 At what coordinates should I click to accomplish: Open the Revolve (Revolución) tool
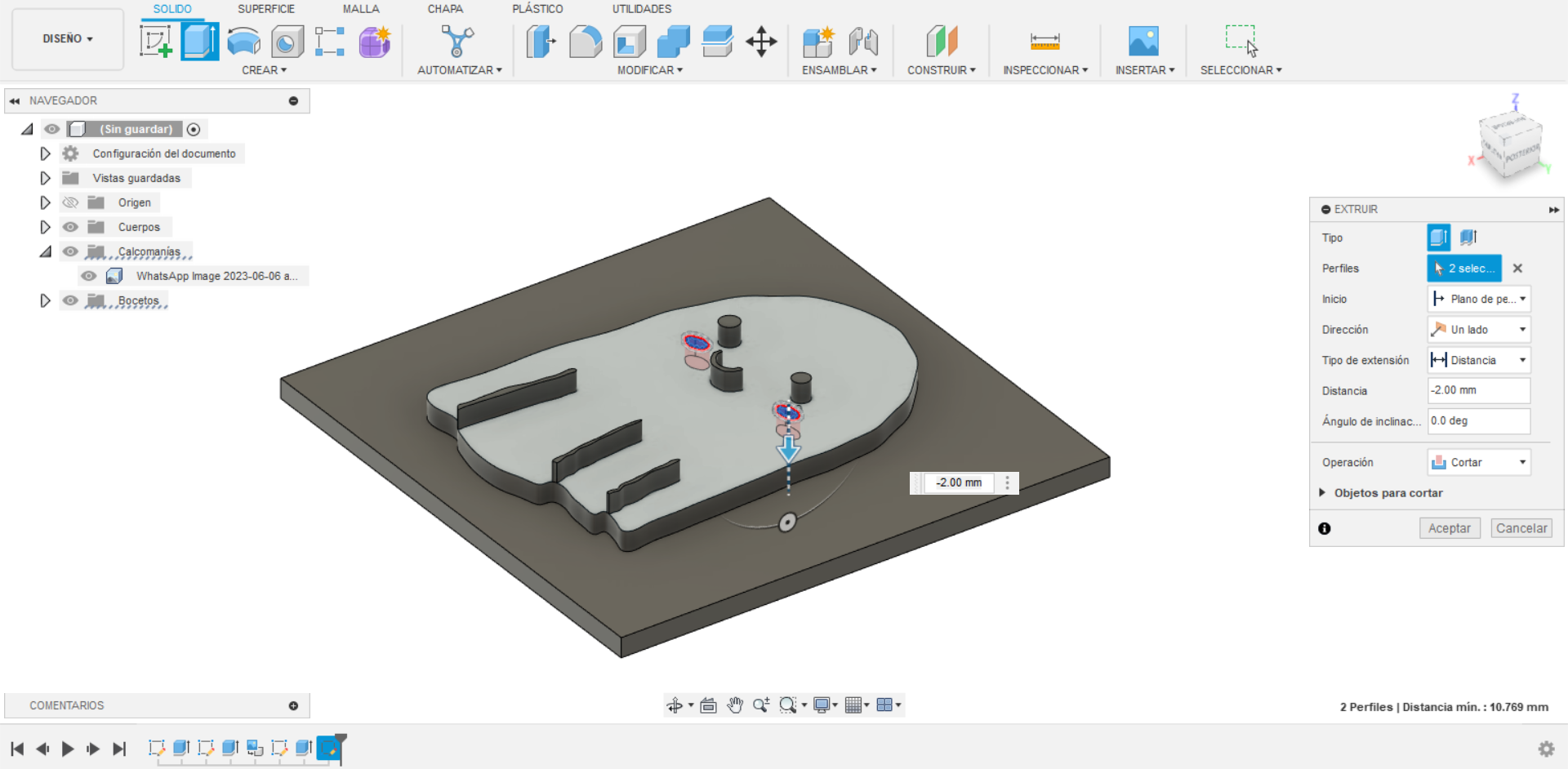[x=243, y=39]
